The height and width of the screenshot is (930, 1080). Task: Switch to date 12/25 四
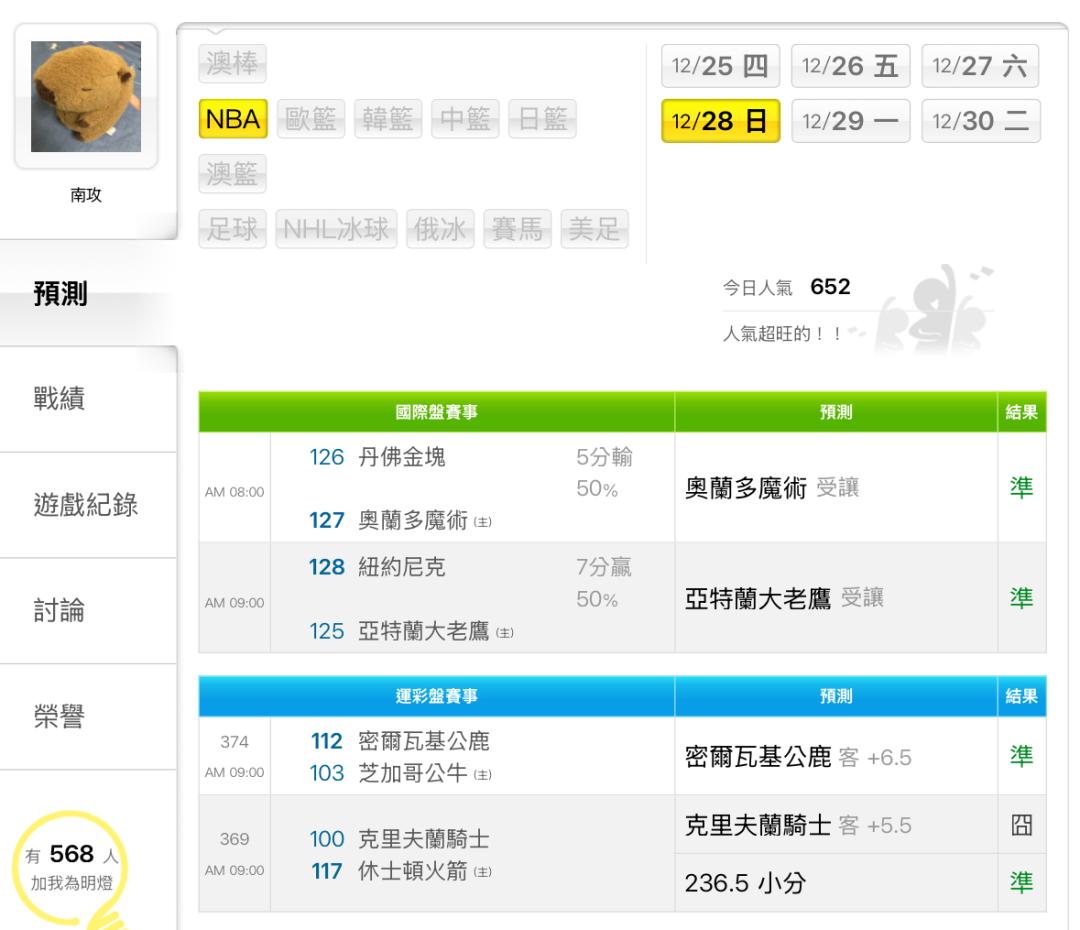(x=720, y=67)
